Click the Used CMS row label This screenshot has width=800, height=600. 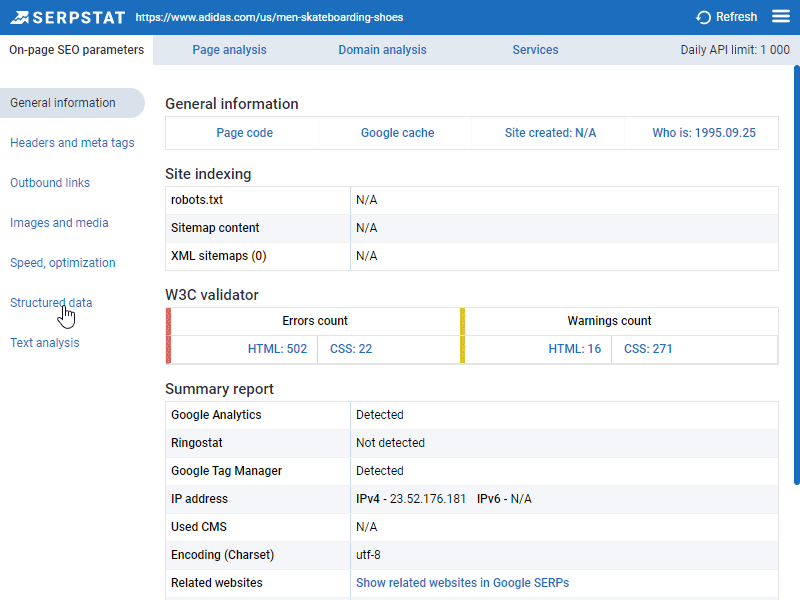coord(198,527)
